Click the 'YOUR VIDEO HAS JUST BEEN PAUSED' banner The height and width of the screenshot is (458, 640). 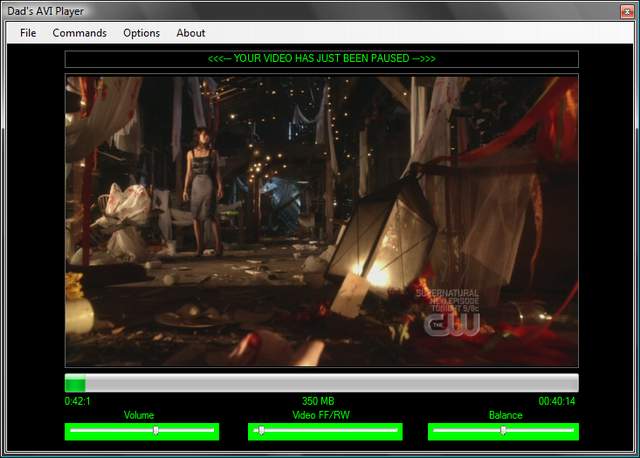tap(322, 59)
